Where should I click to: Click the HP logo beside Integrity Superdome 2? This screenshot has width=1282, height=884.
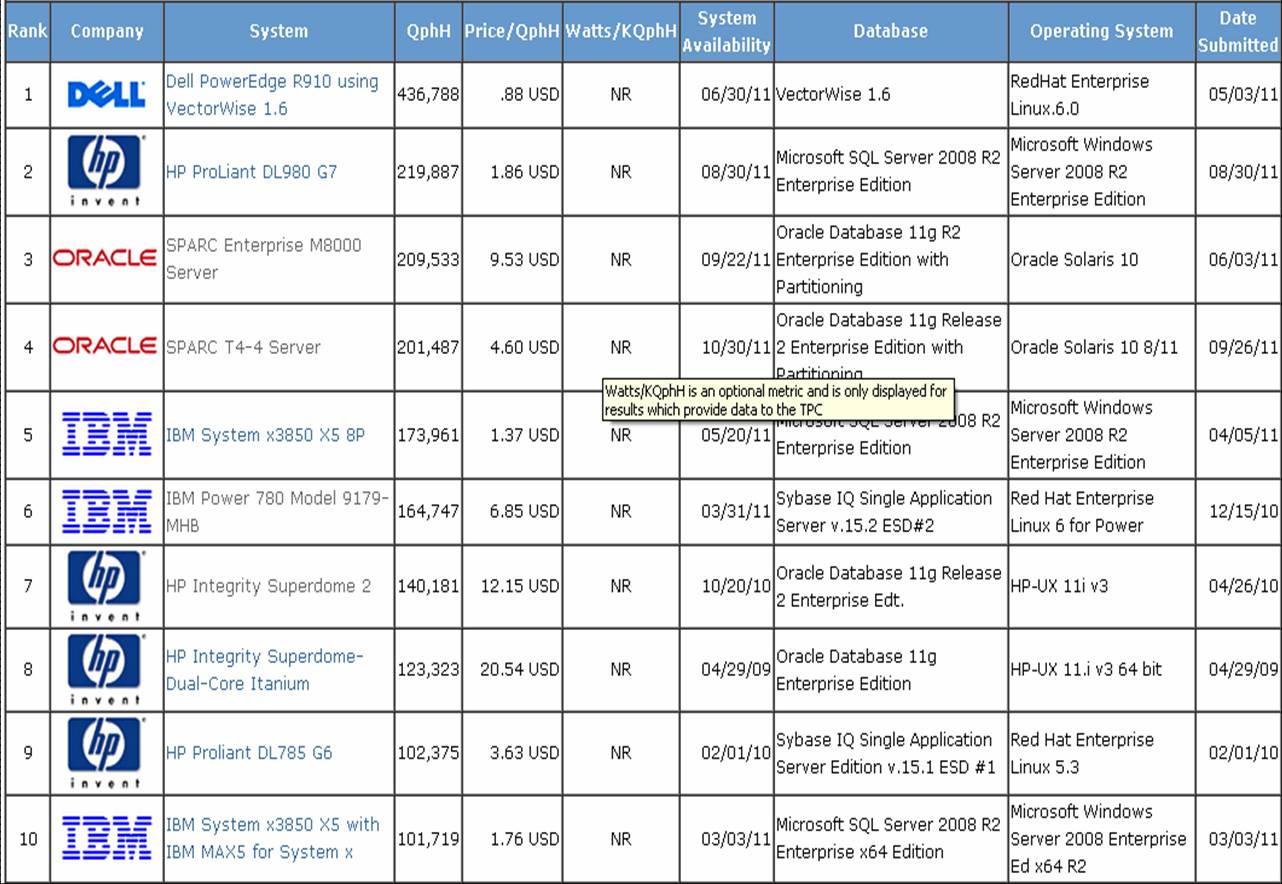pos(106,583)
